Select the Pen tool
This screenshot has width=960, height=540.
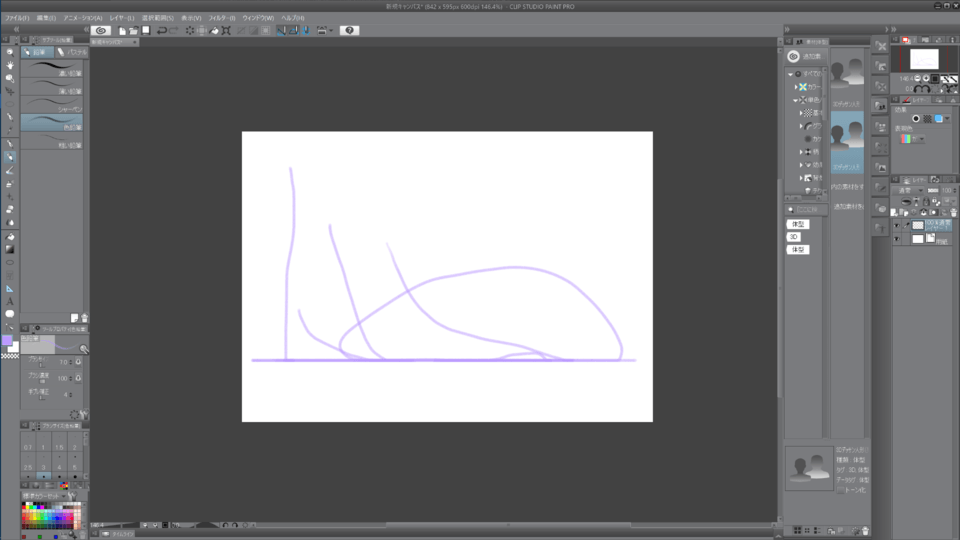coord(10,144)
